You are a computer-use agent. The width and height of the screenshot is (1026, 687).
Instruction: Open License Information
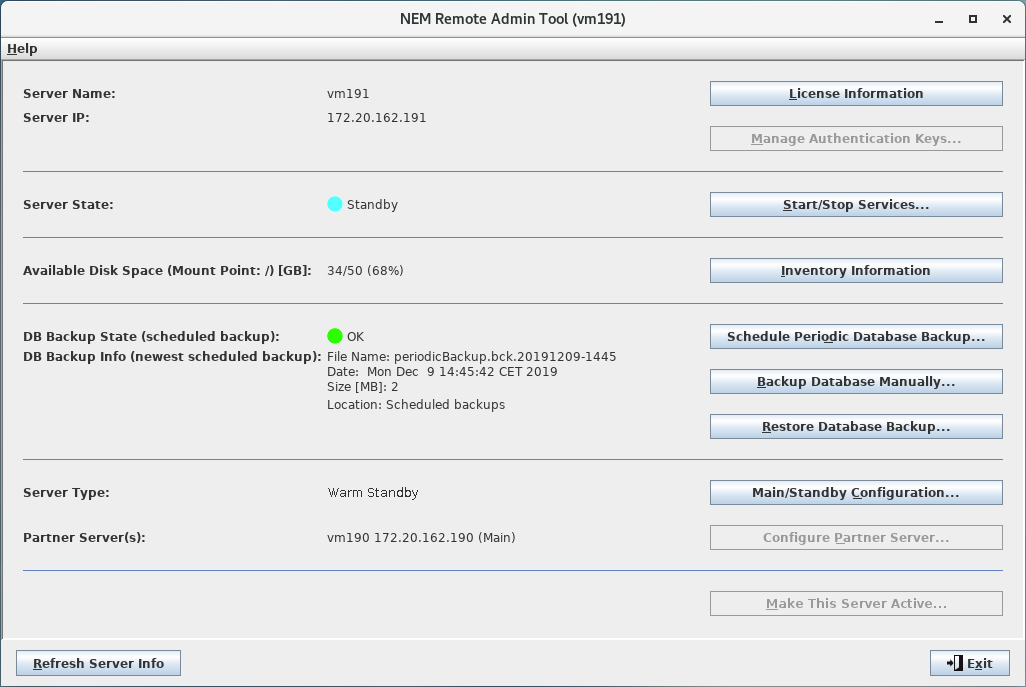pyautogui.click(x=856, y=93)
